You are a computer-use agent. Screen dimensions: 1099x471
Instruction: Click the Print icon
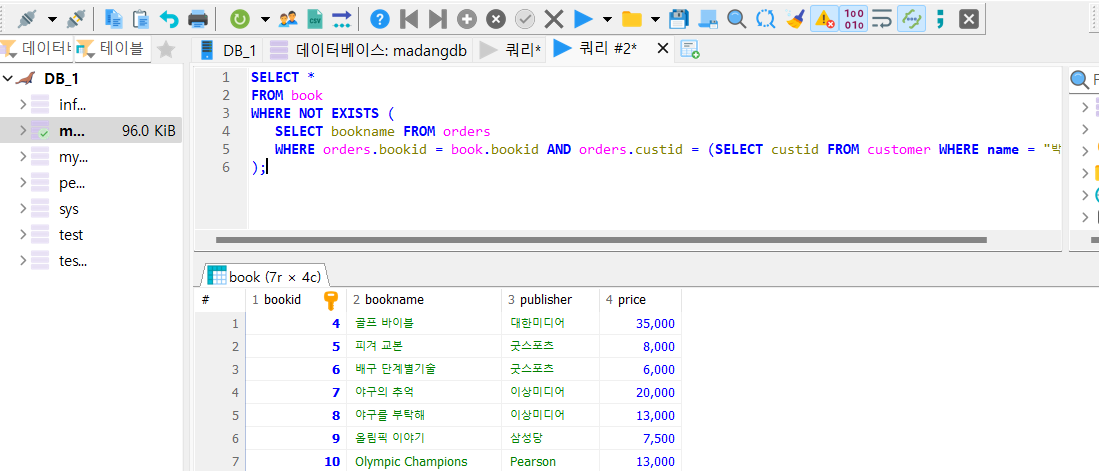coord(198,19)
